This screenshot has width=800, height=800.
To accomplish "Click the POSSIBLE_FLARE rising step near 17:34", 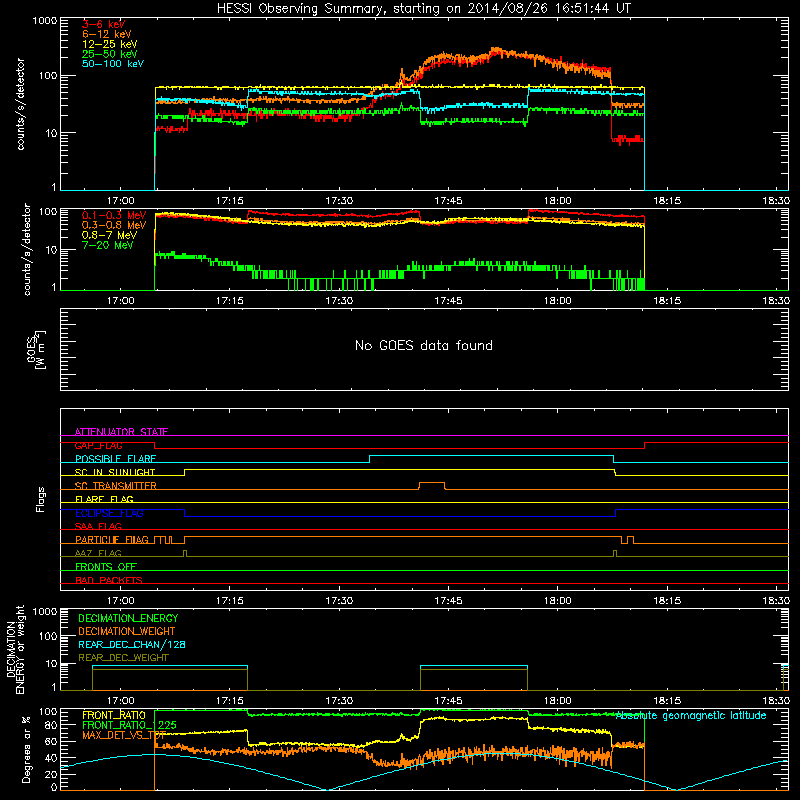I will [x=369, y=459].
